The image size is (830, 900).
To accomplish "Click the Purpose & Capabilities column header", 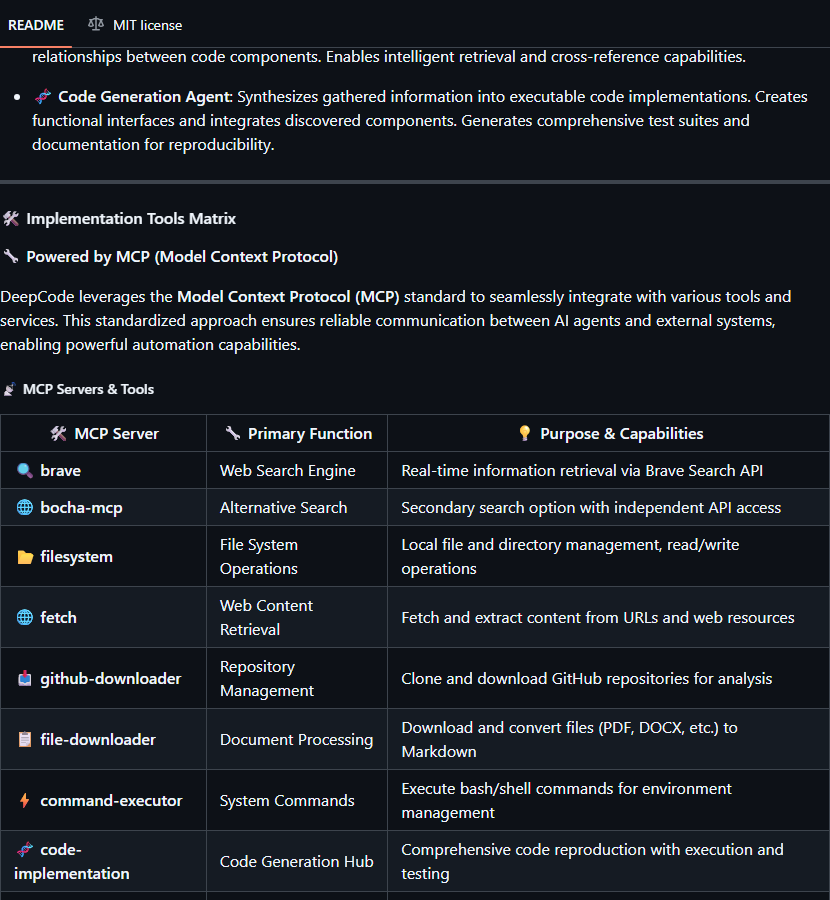I will [x=608, y=433].
